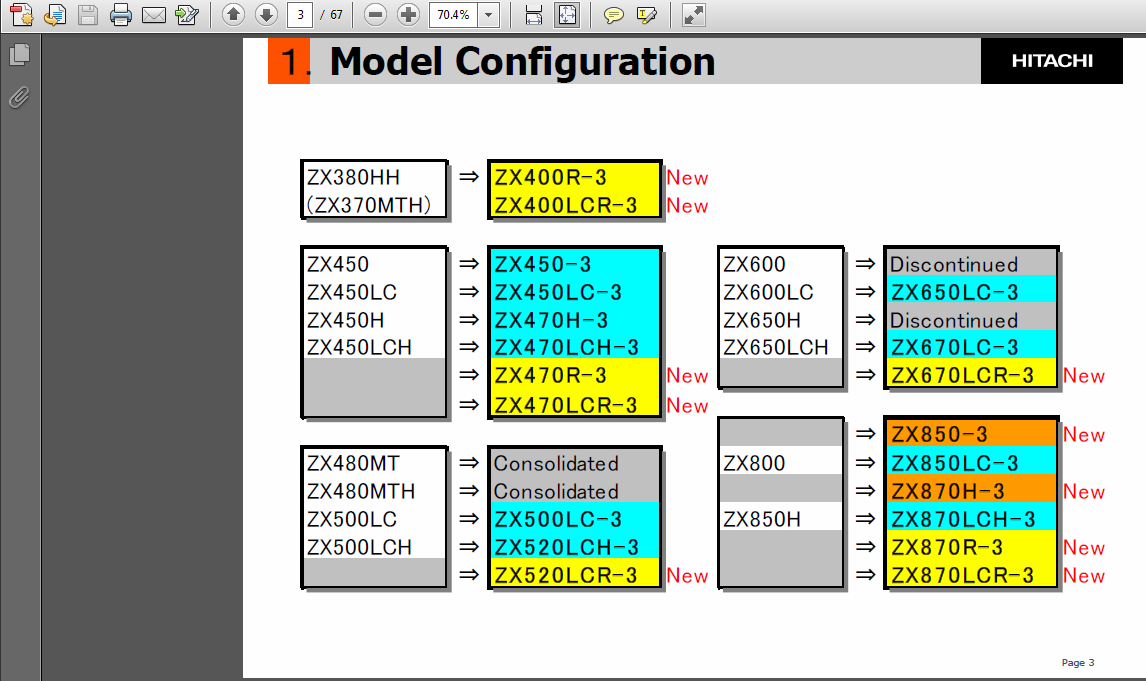Click the zoom percentage field 70.4%
The image size is (1146, 681).
coord(453,15)
